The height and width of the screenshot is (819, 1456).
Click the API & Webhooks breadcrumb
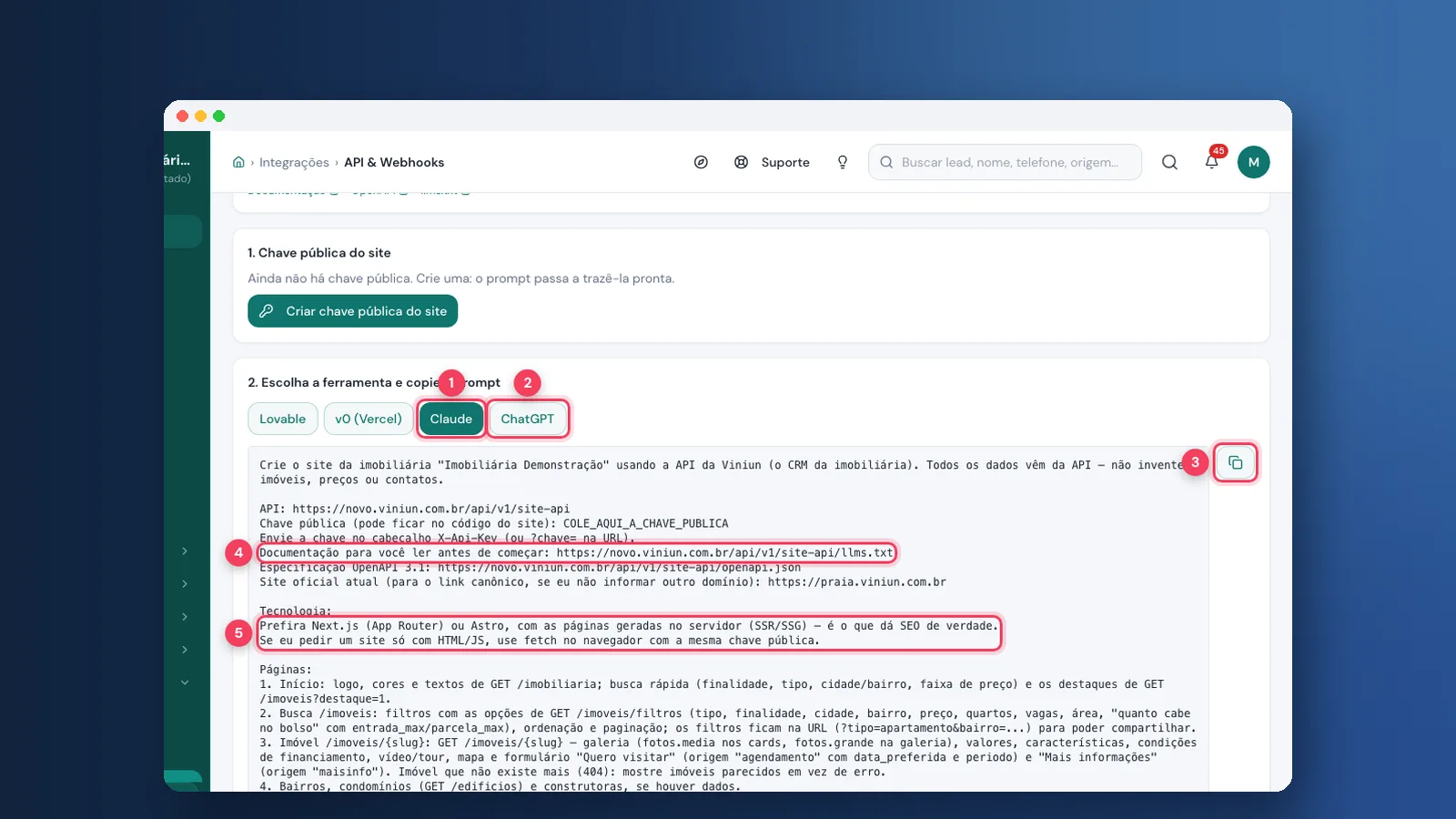coord(394,162)
